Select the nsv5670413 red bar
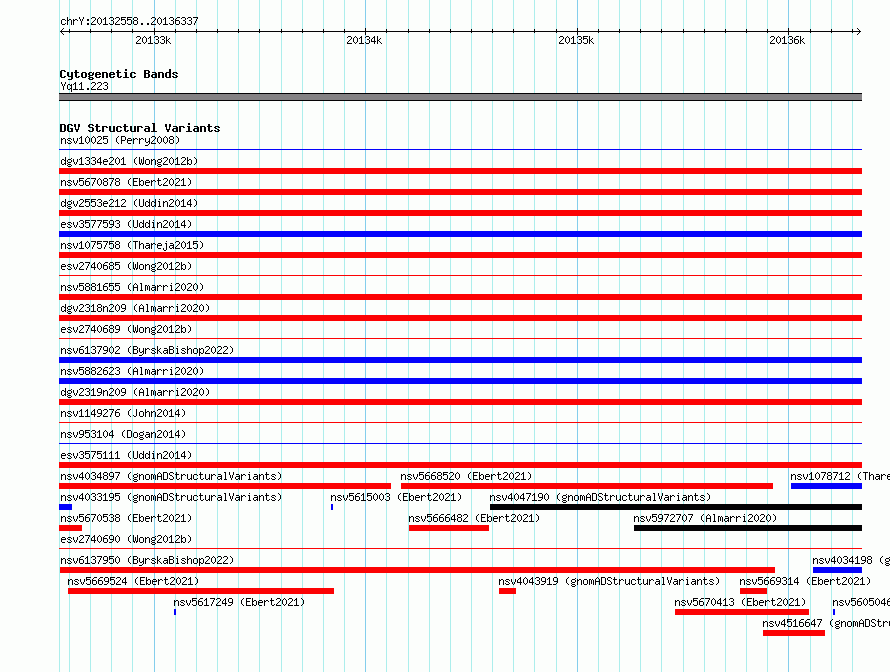The width and height of the screenshot is (890, 672). (742, 612)
